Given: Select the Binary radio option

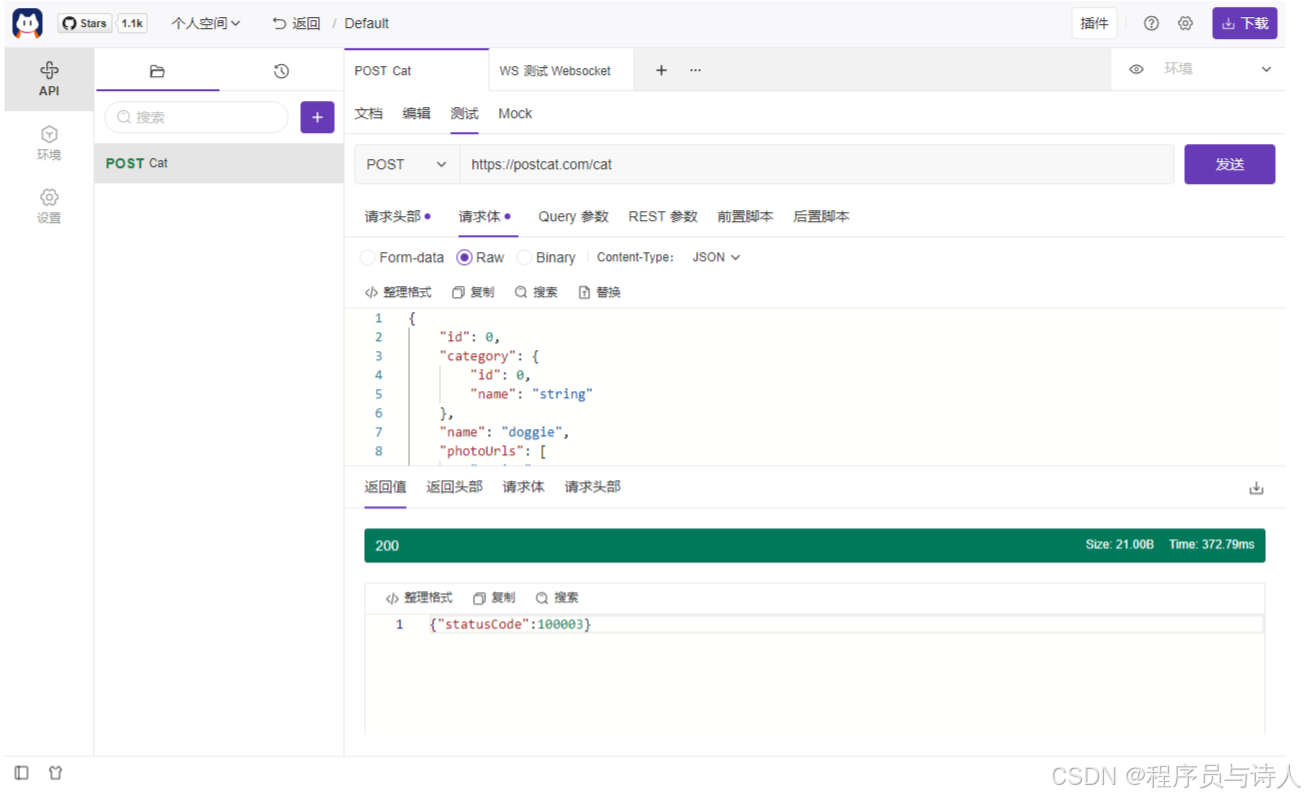Looking at the screenshot, I should click(x=547, y=257).
